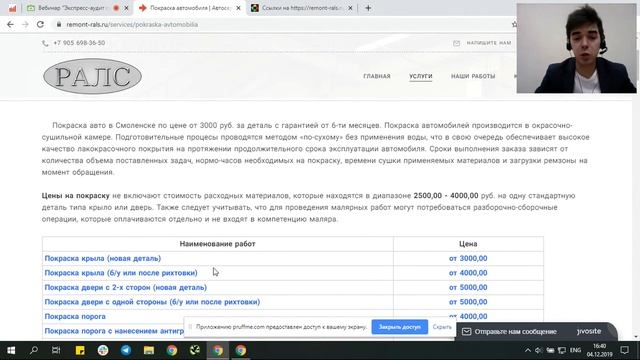Select the Покраска автомобиля tab

(x=190, y=8)
